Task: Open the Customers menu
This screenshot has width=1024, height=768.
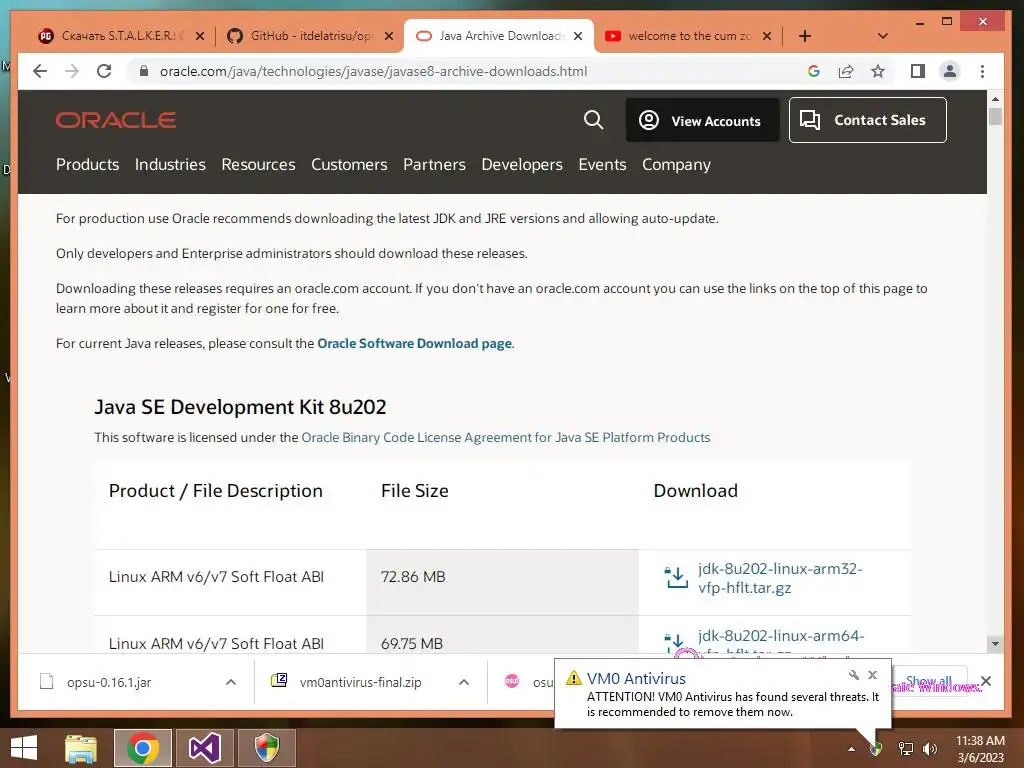Action: (349, 165)
